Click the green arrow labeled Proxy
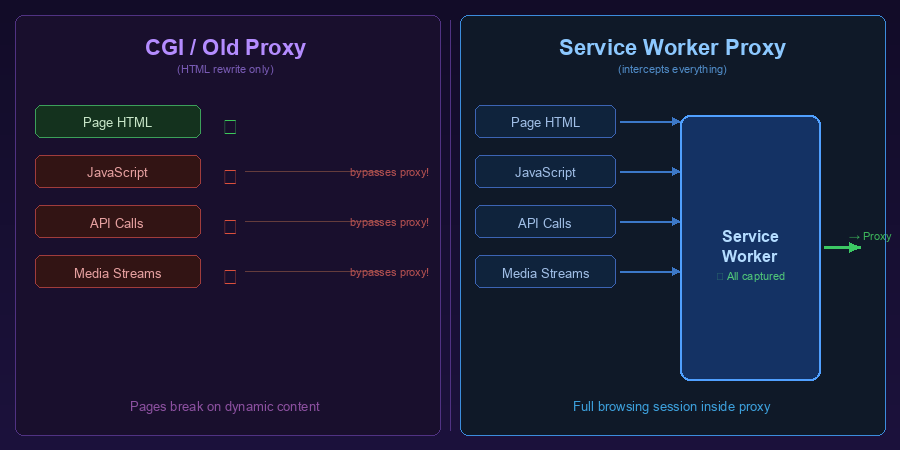The image size is (900, 450). pos(841,247)
